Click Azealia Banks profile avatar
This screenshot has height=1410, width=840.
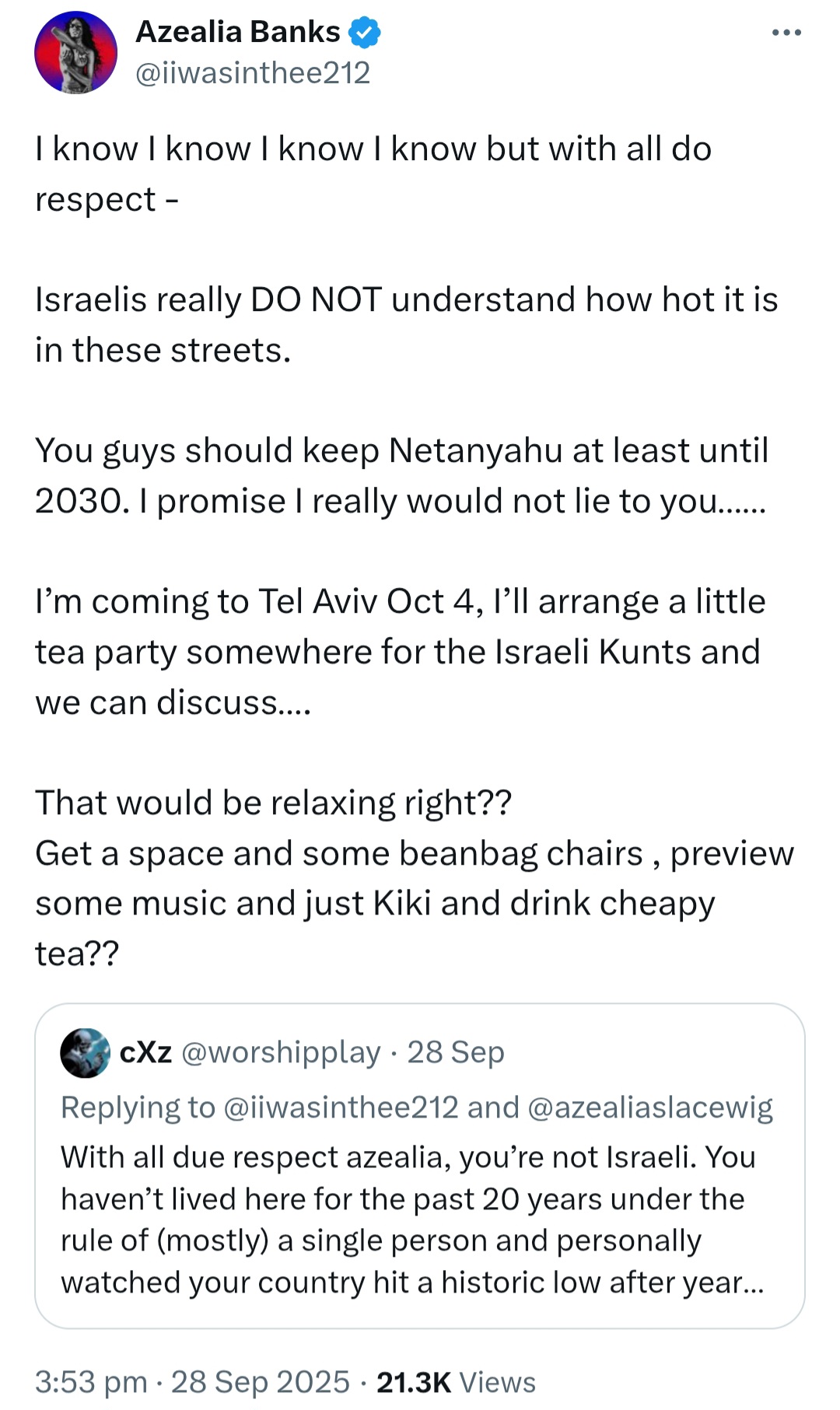point(75,52)
